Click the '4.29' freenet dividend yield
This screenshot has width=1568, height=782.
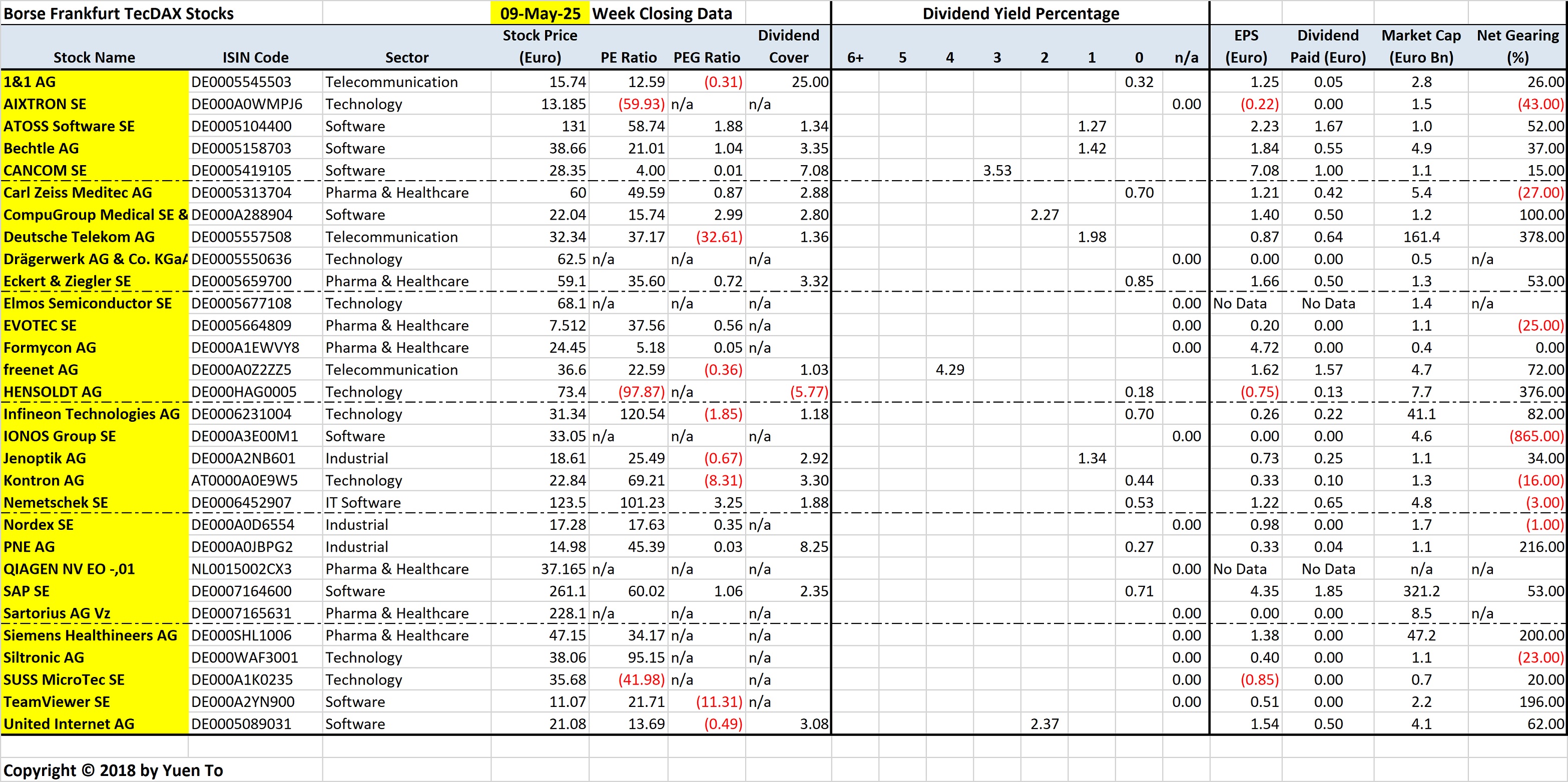coord(949,369)
